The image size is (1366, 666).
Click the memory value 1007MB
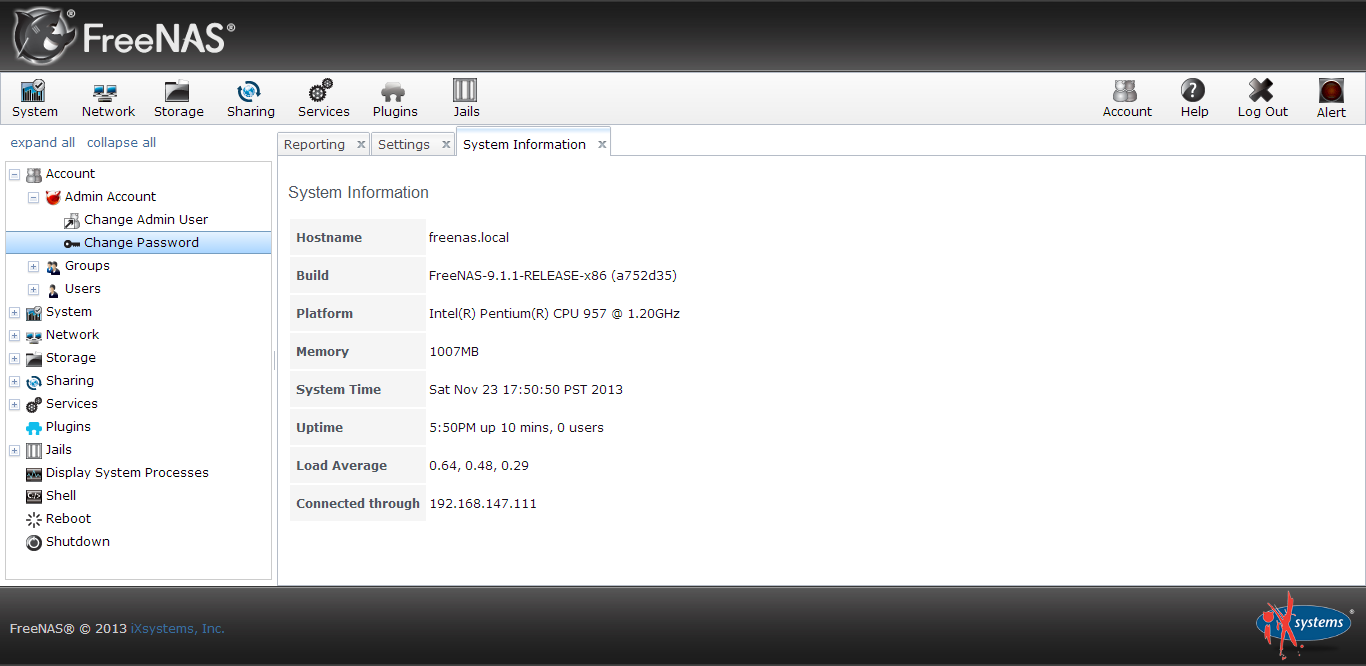click(454, 352)
